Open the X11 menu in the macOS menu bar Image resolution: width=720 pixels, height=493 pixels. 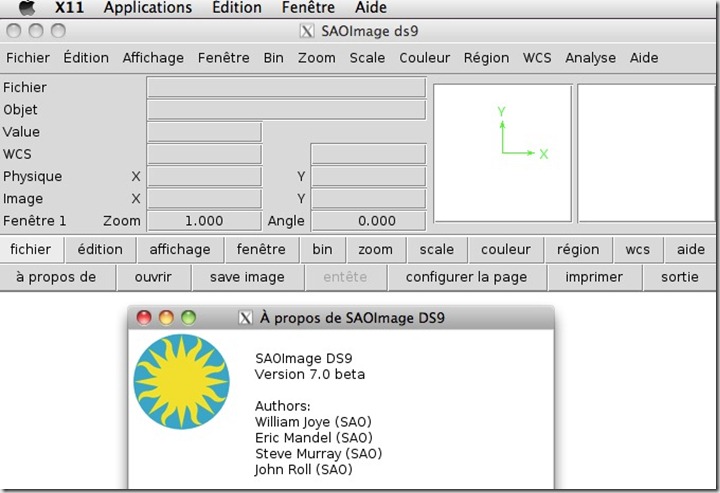(69, 7)
